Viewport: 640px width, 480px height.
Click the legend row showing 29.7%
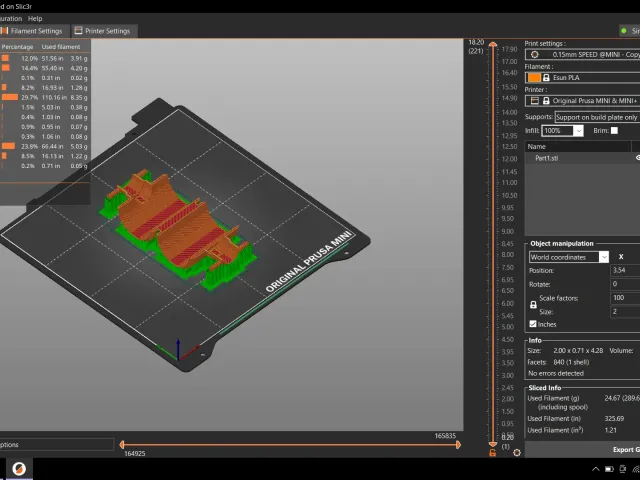click(44, 98)
